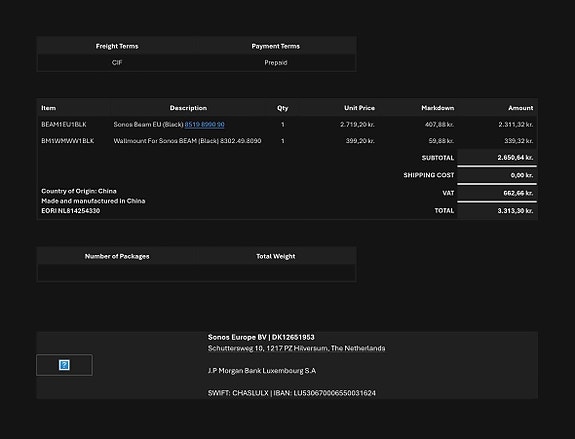Click the broken image placeholder icon

click(64, 365)
